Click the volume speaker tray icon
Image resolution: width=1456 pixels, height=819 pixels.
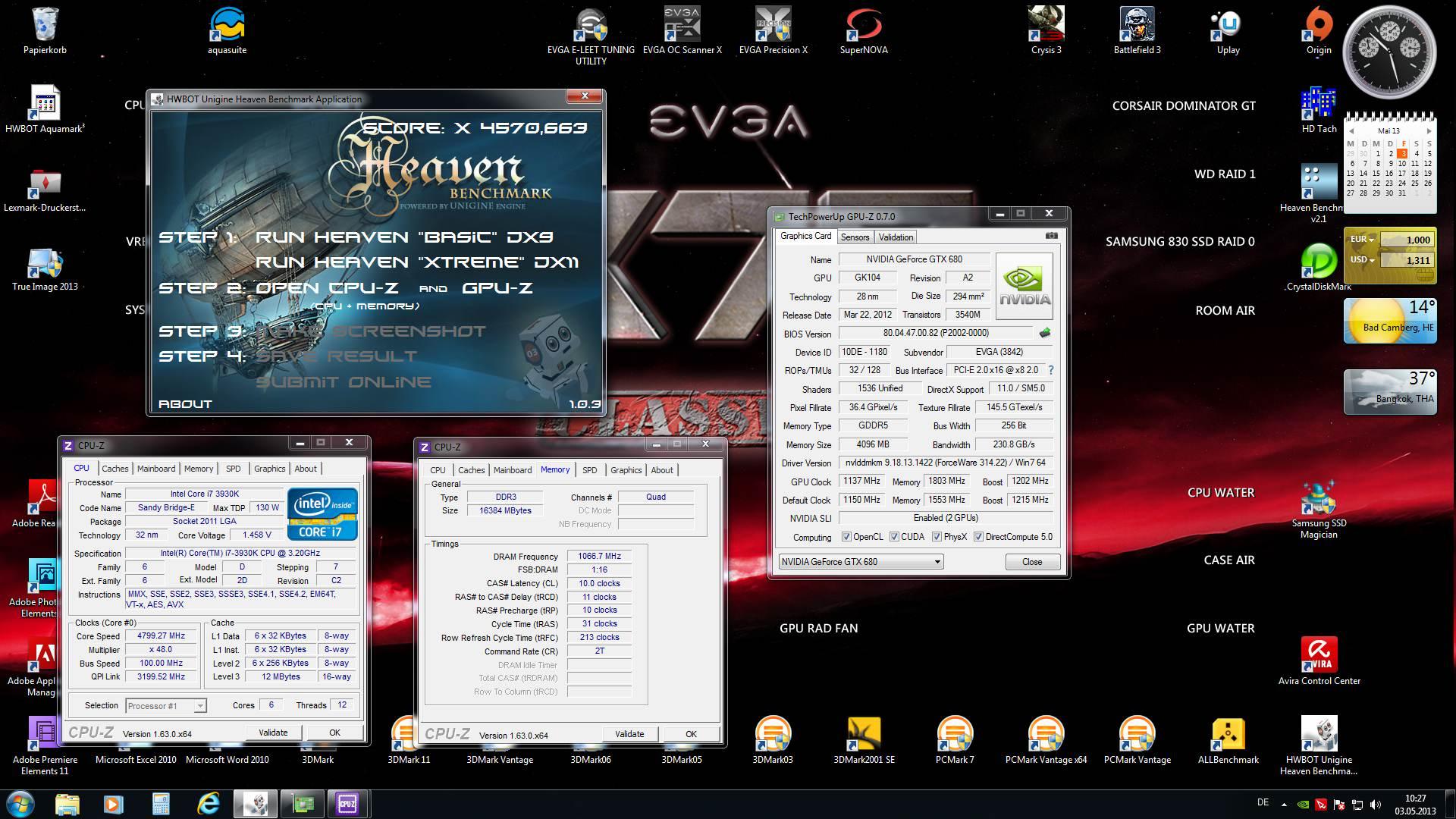click(x=1376, y=805)
